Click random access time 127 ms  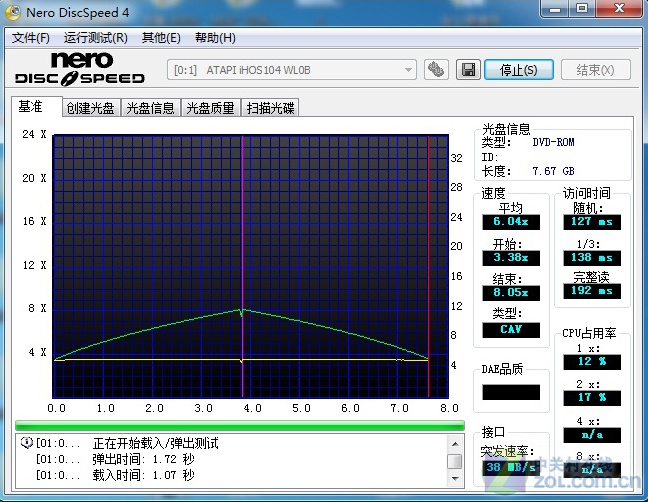coord(592,222)
